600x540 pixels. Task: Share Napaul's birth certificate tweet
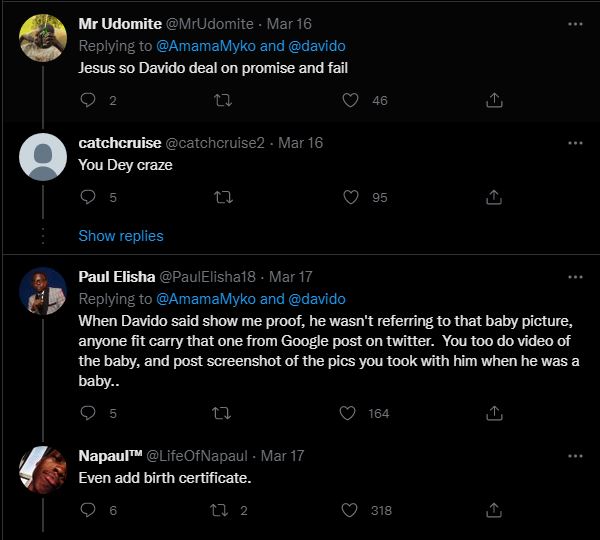pos(493,510)
